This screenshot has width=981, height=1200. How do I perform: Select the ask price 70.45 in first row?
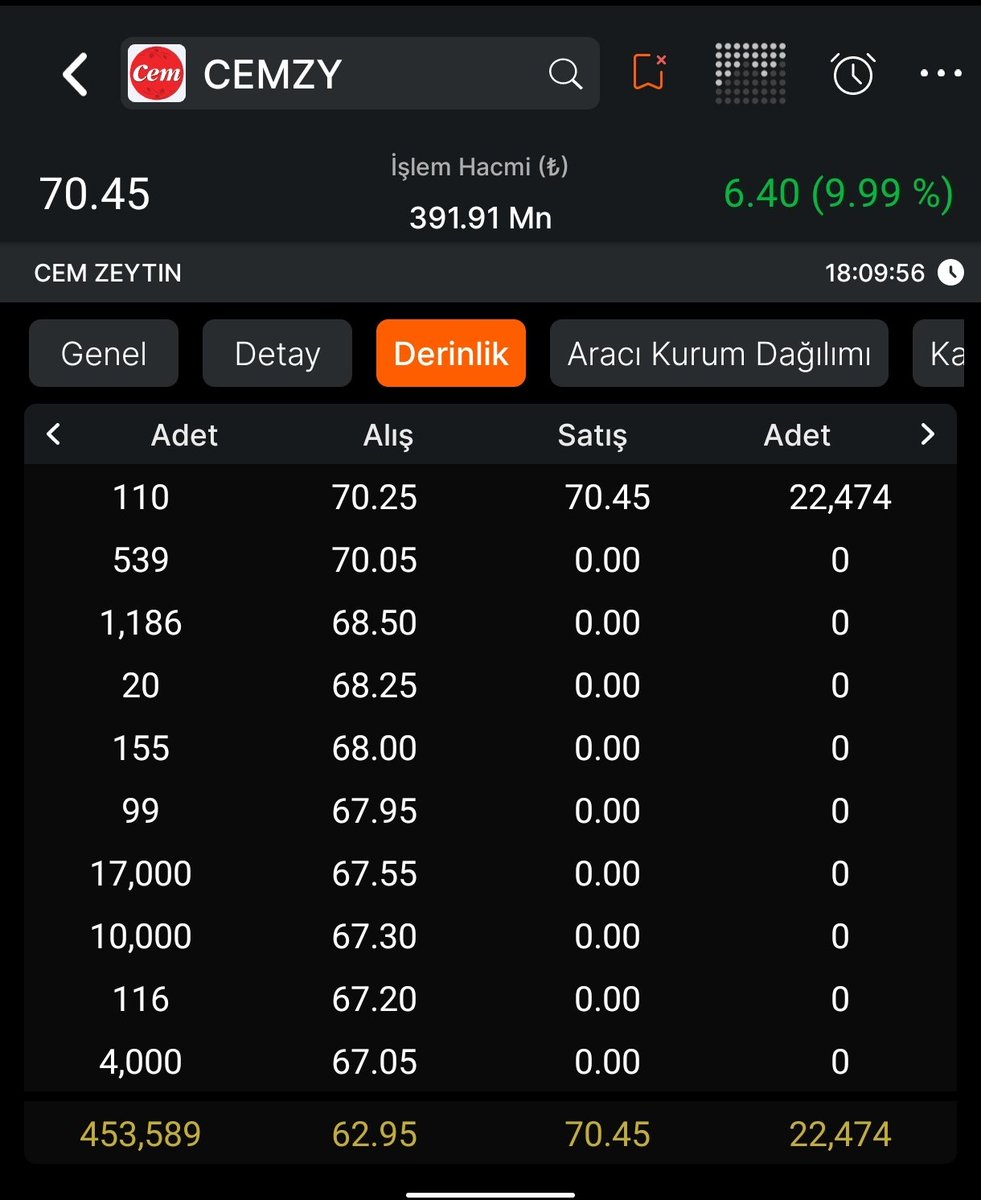[x=608, y=497]
